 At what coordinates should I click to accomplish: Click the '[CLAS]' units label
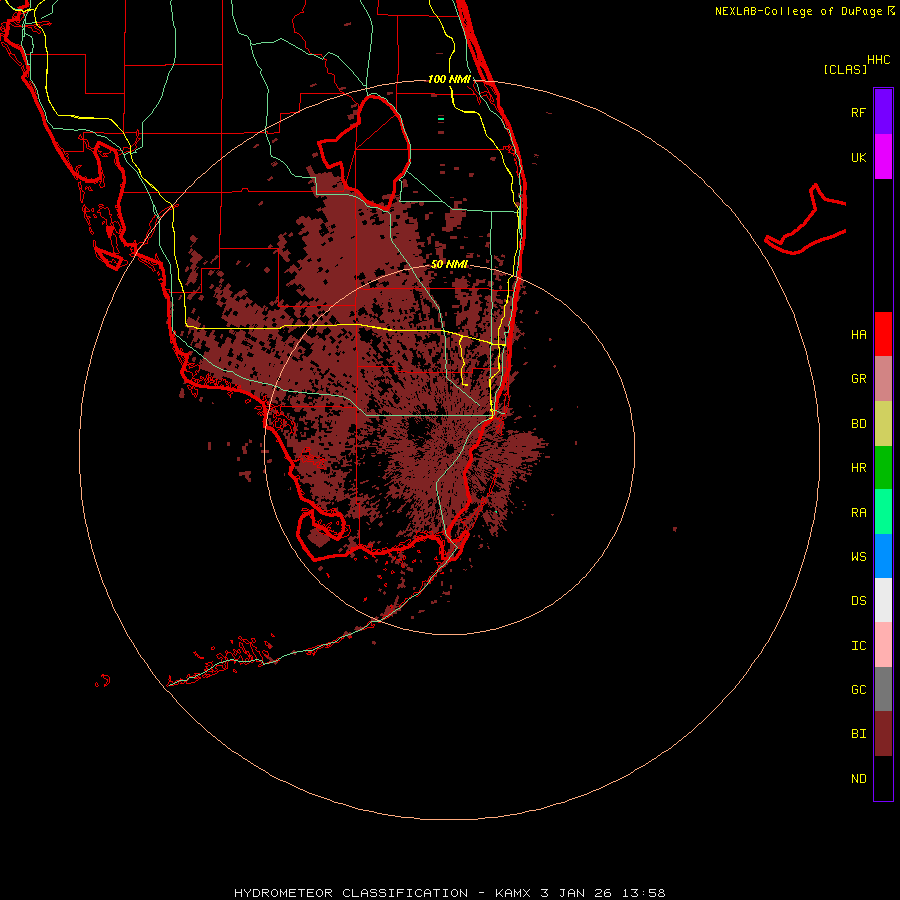click(845, 69)
